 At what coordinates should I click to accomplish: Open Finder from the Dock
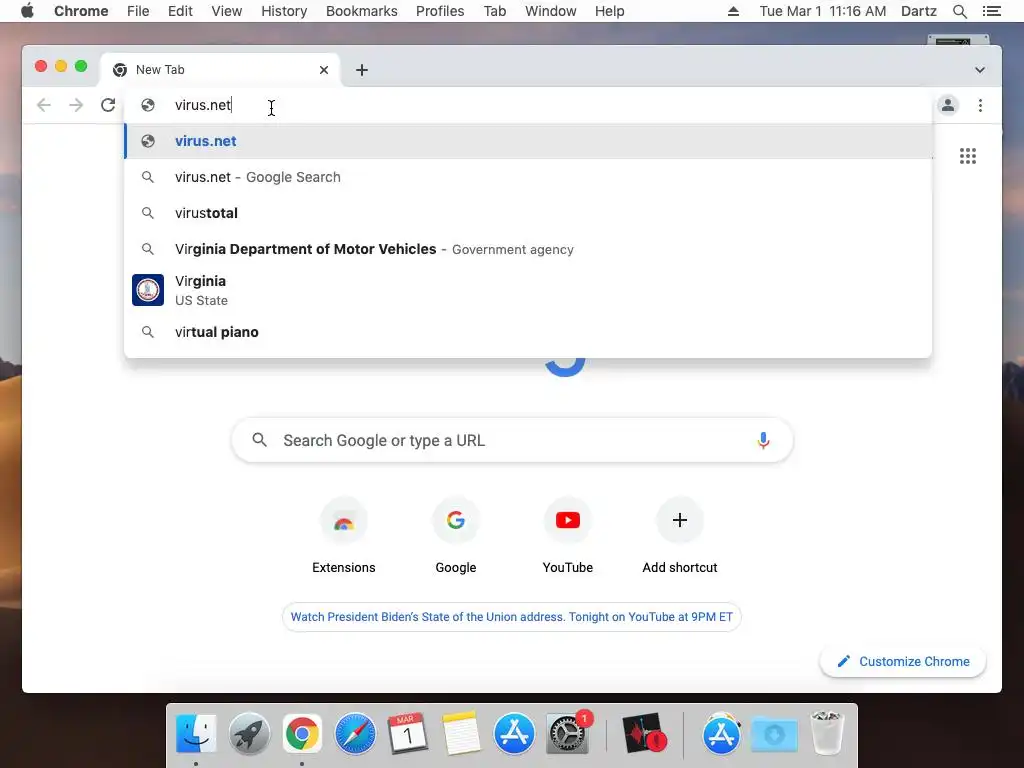[x=196, y=733]
